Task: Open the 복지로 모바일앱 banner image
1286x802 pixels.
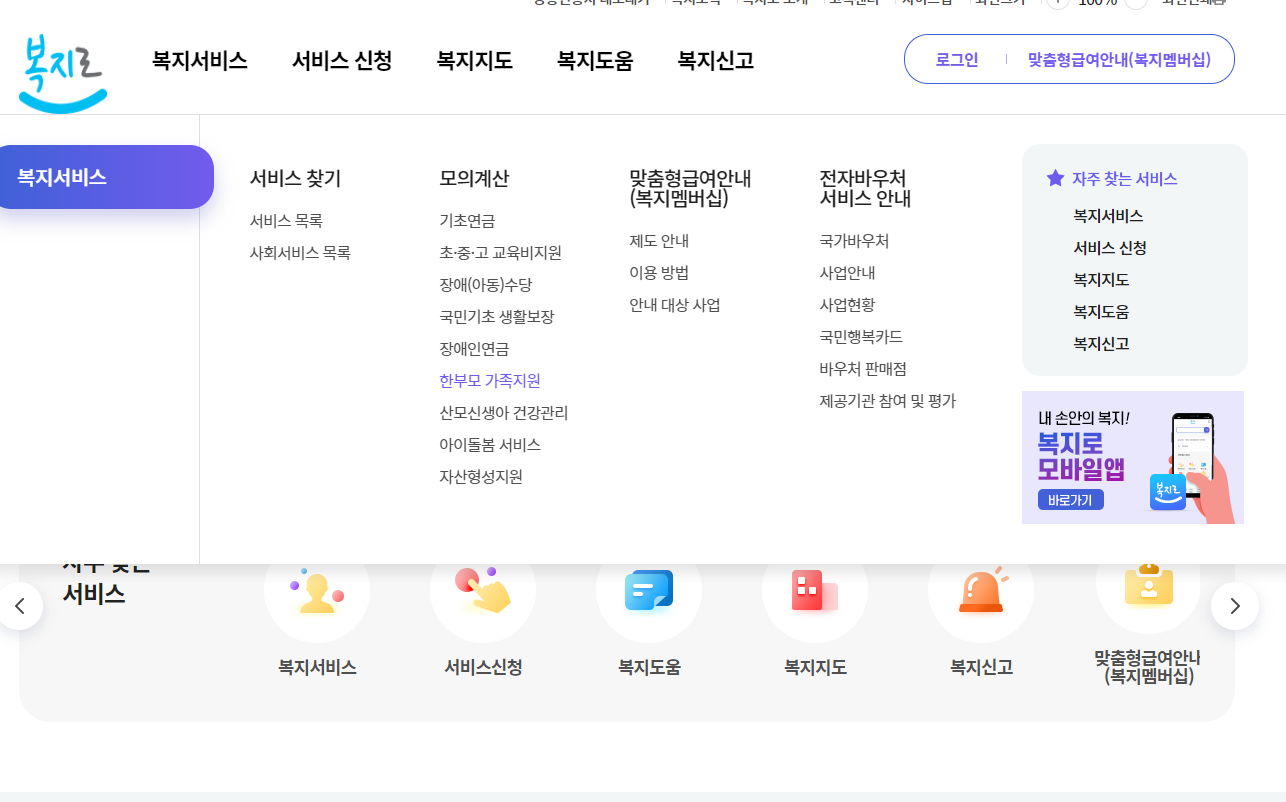Action: click(1133, 457)
